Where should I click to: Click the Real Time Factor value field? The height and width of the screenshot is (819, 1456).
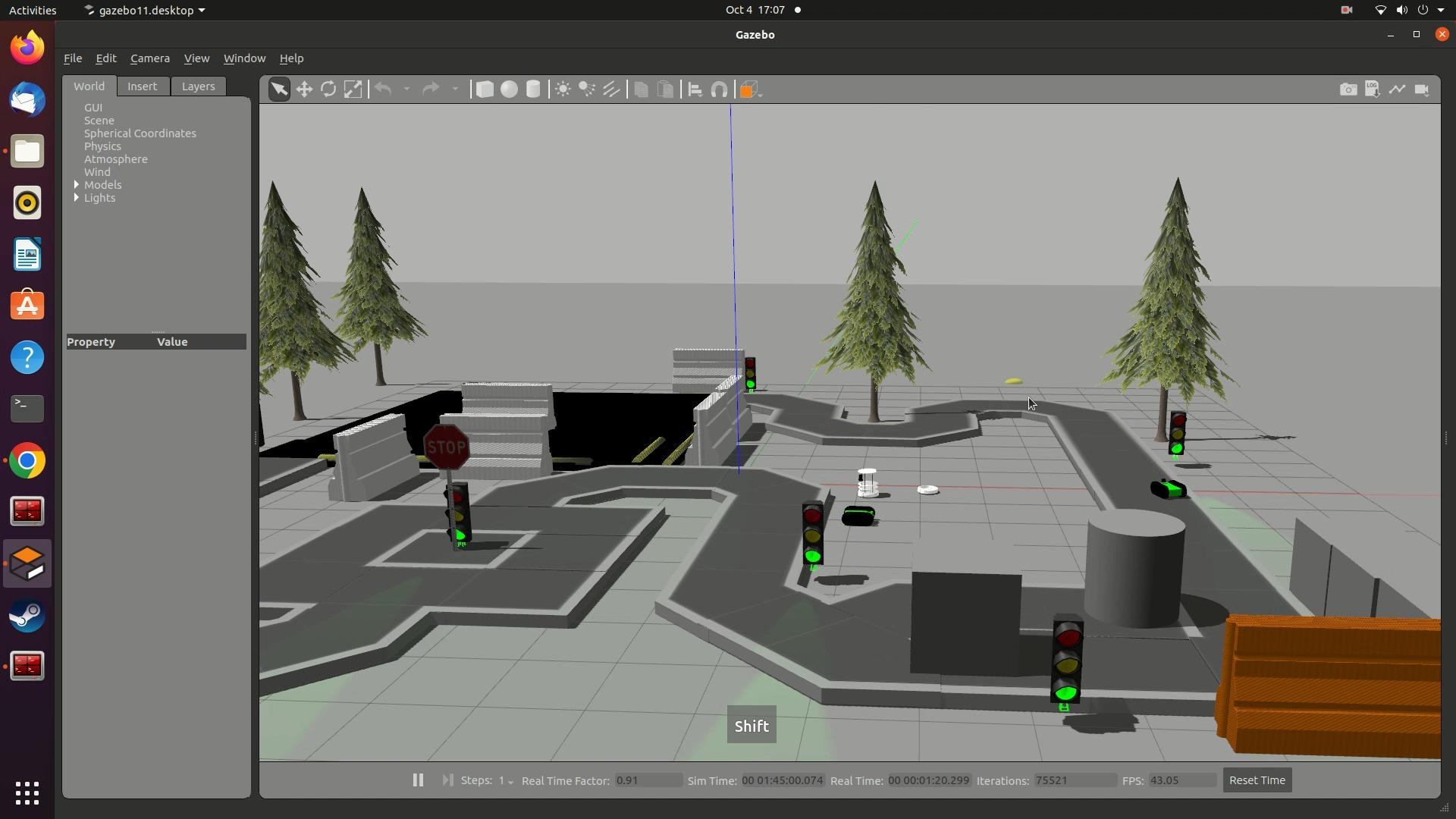click(648, 780)
